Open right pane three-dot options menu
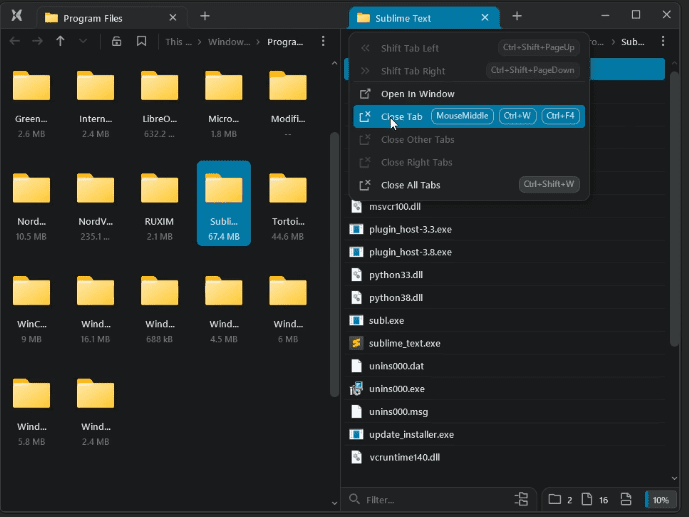Screen dimensions: 689x517 pyautogui.click(x=664, y=41)
